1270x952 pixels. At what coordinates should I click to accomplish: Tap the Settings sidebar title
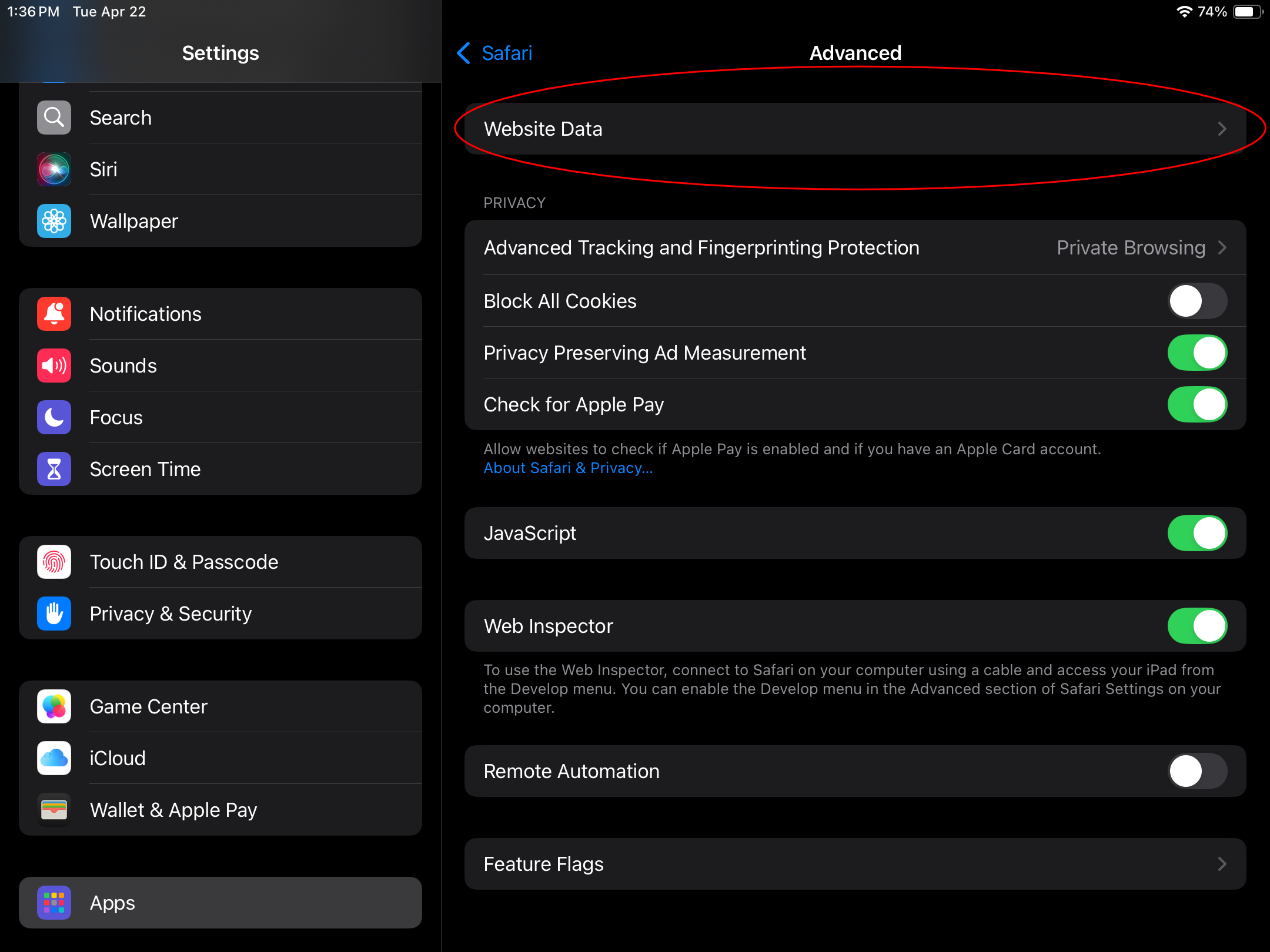pyautogui.click(x=220, y=53)
